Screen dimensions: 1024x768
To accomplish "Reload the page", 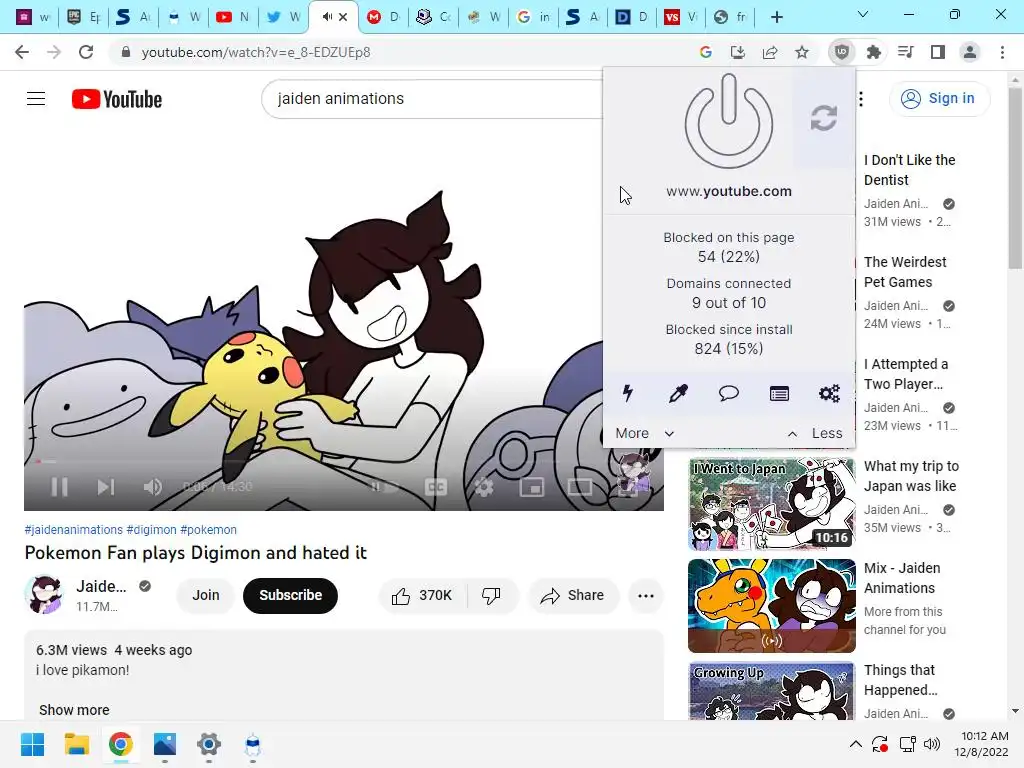I will pyautogui.click(x=86, y=52).
